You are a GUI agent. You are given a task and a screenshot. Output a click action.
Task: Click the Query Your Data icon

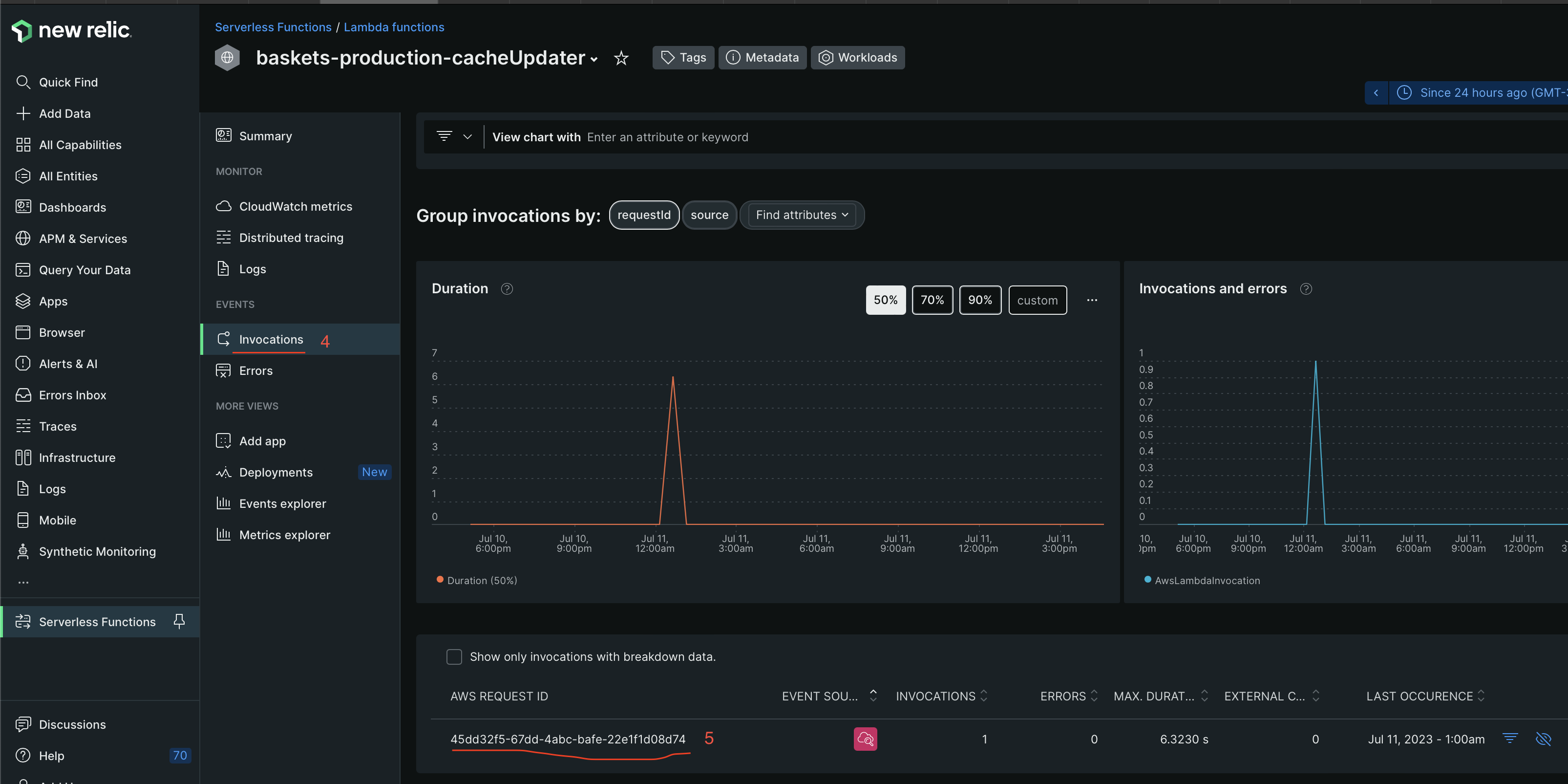pyautogui.click(x=22, y=269)
